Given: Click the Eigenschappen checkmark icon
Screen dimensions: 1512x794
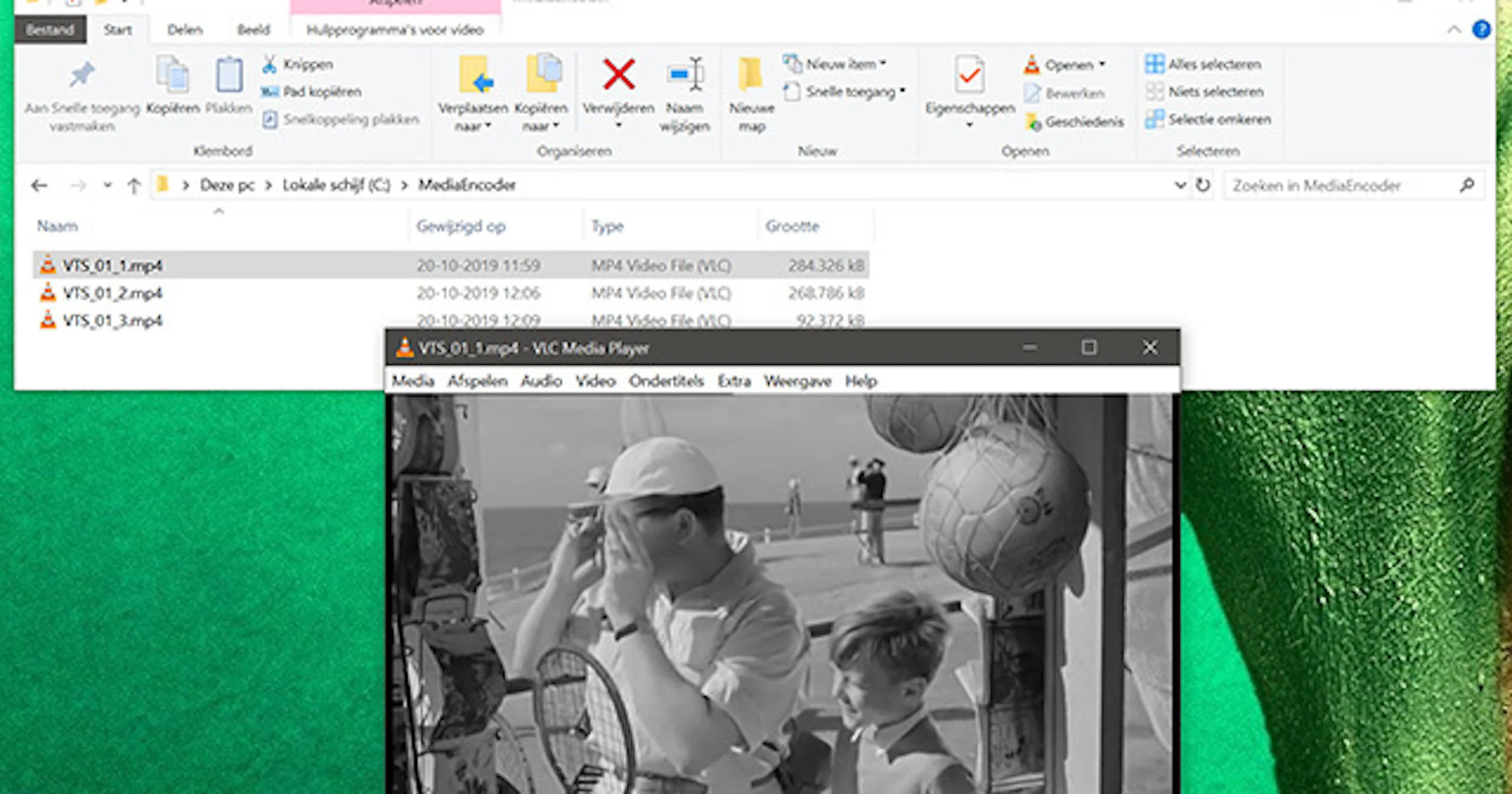Looking at the screenshot, I should [969, 76].
